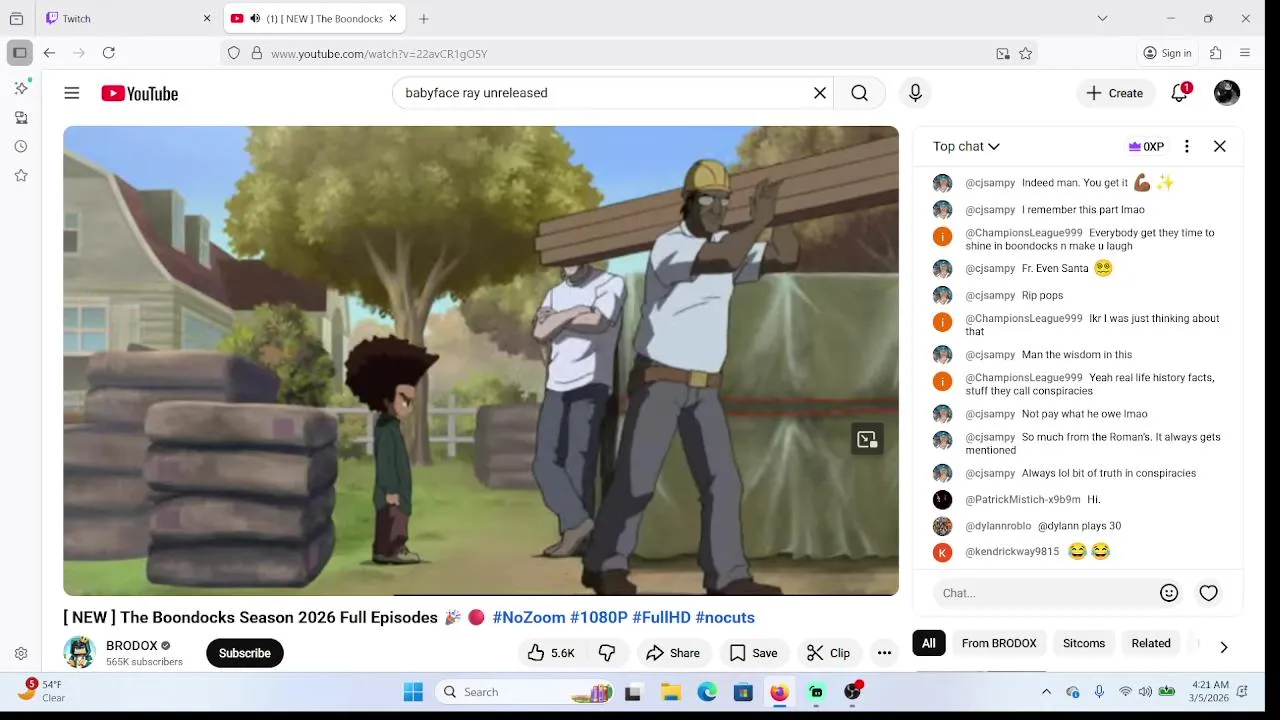
Task: Dislike this video
Action: coord(607,653)
